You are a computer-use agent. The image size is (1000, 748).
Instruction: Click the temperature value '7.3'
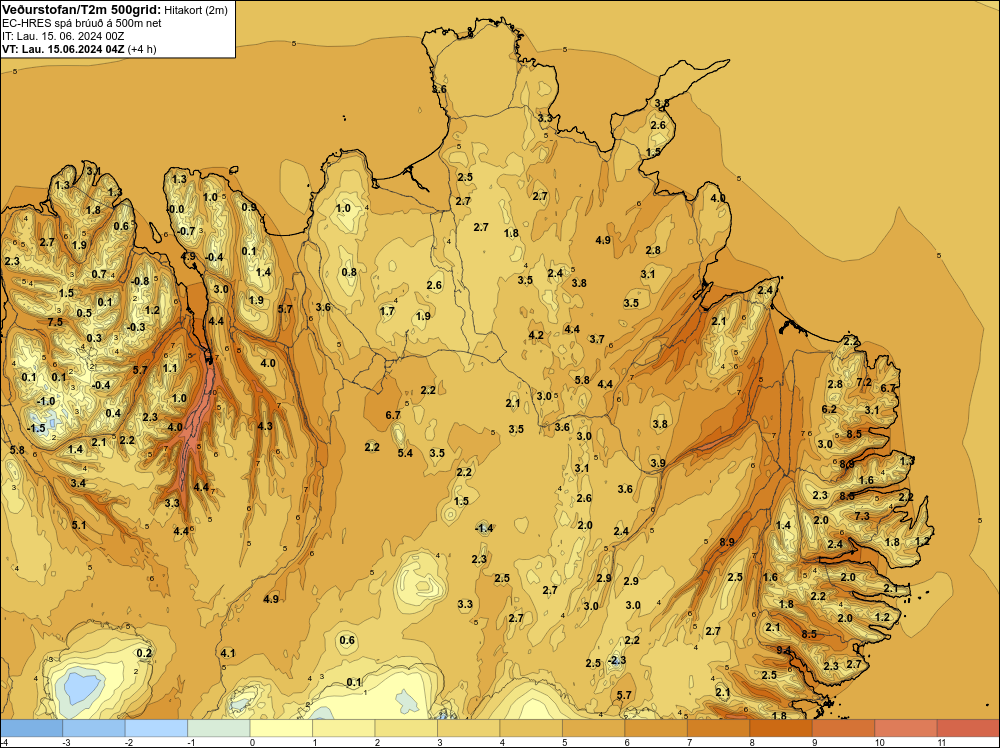pos(862,516)
